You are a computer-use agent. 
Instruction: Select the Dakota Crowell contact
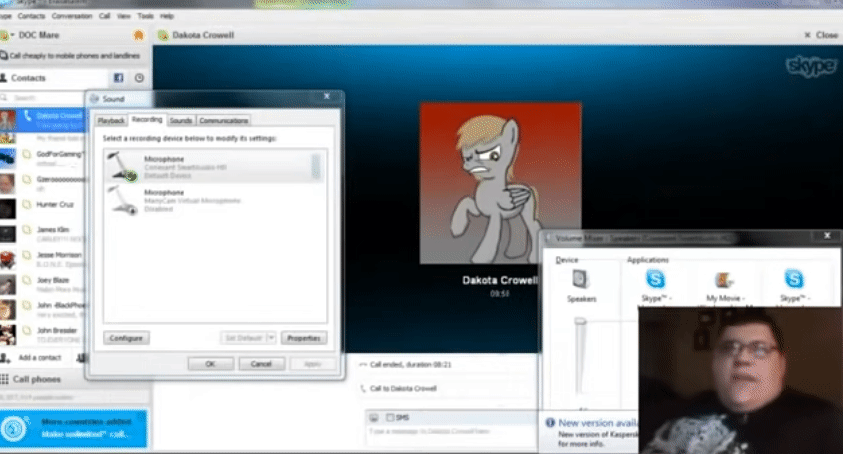43,120
